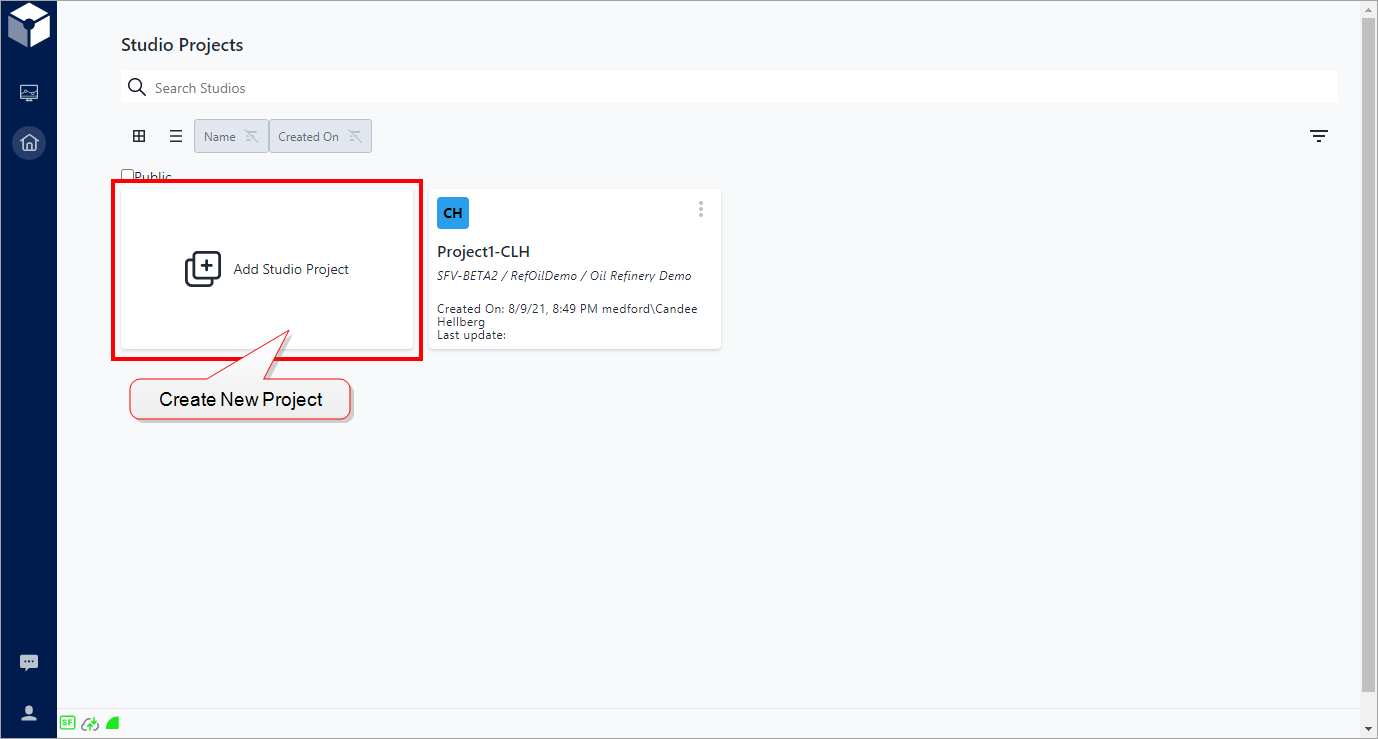This screenshot has height=739, width=1378.
Task: Open Project1-CLH three-dot options menu
Action: point(701,209)
